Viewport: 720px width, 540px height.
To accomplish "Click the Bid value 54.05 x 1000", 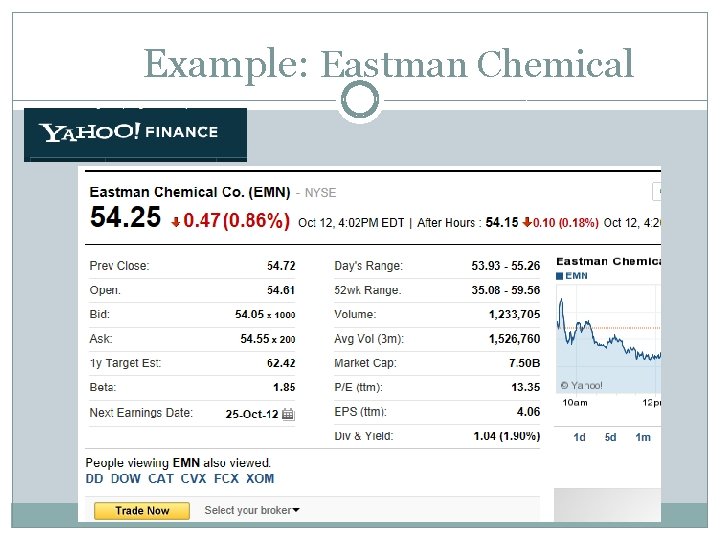I will pyautogui.click(x=265, y=315).
